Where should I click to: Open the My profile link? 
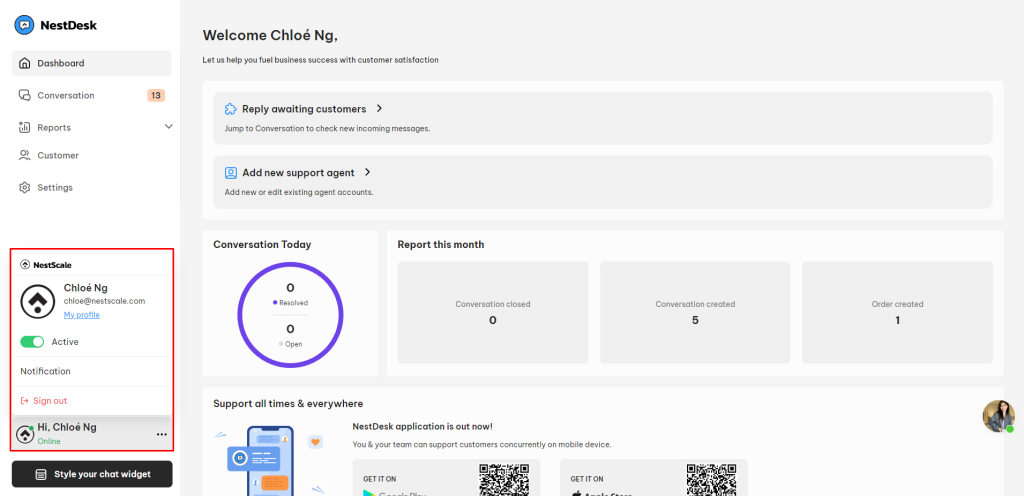click(x=82, y=315)
